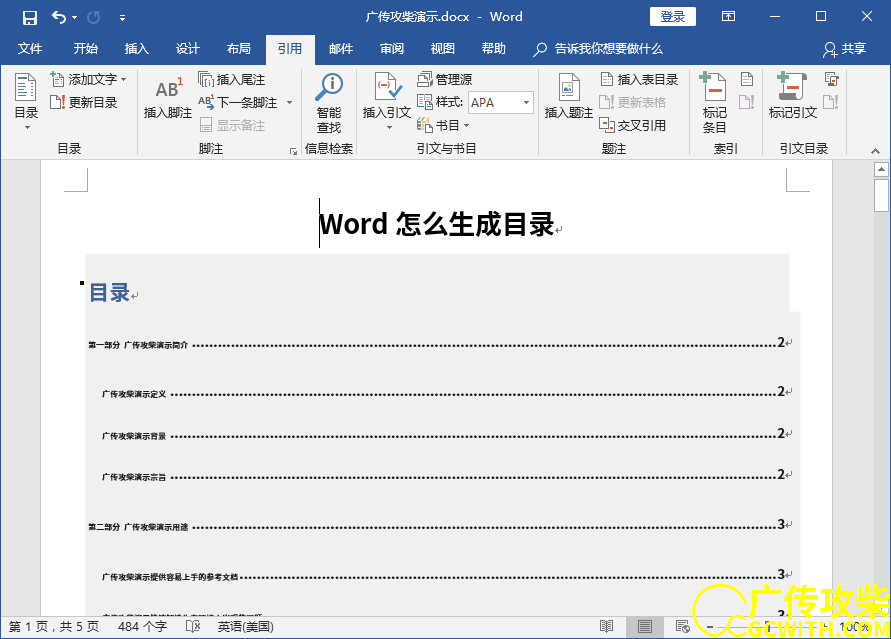Click 插入尾注 to add an endnote
This screenshot has width=891, height=639.
[x=232, y=80]
